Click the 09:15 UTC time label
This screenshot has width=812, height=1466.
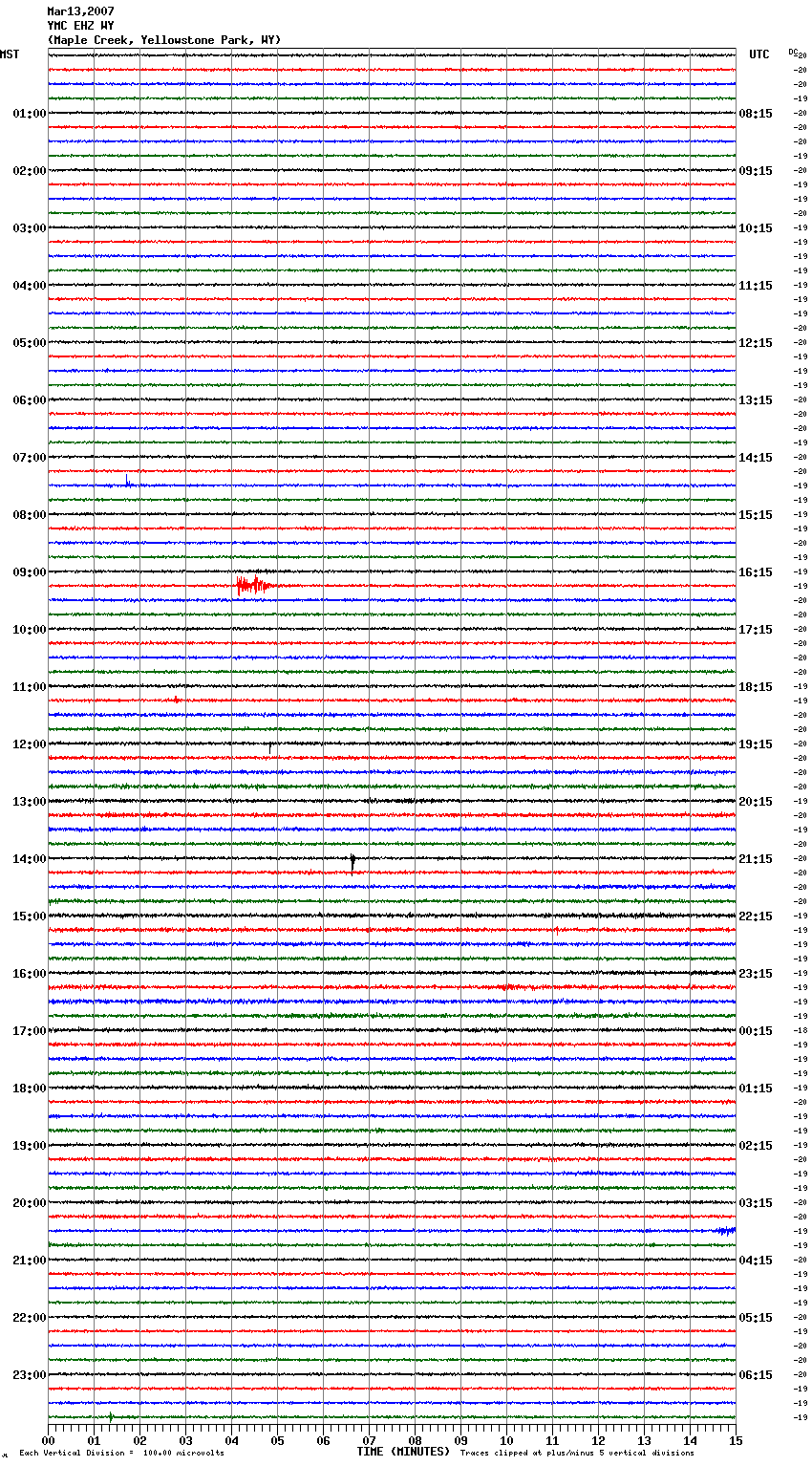point(756,171)
